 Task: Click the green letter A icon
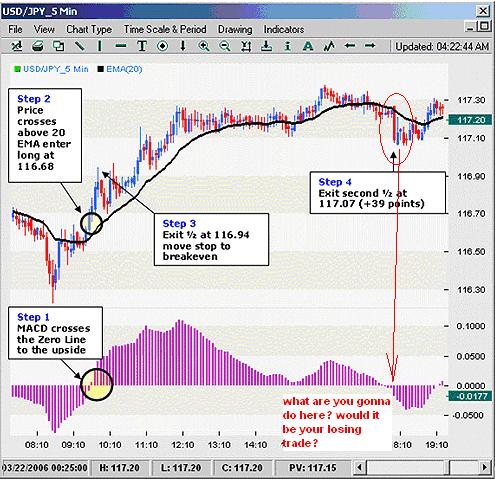pos(308,46)
